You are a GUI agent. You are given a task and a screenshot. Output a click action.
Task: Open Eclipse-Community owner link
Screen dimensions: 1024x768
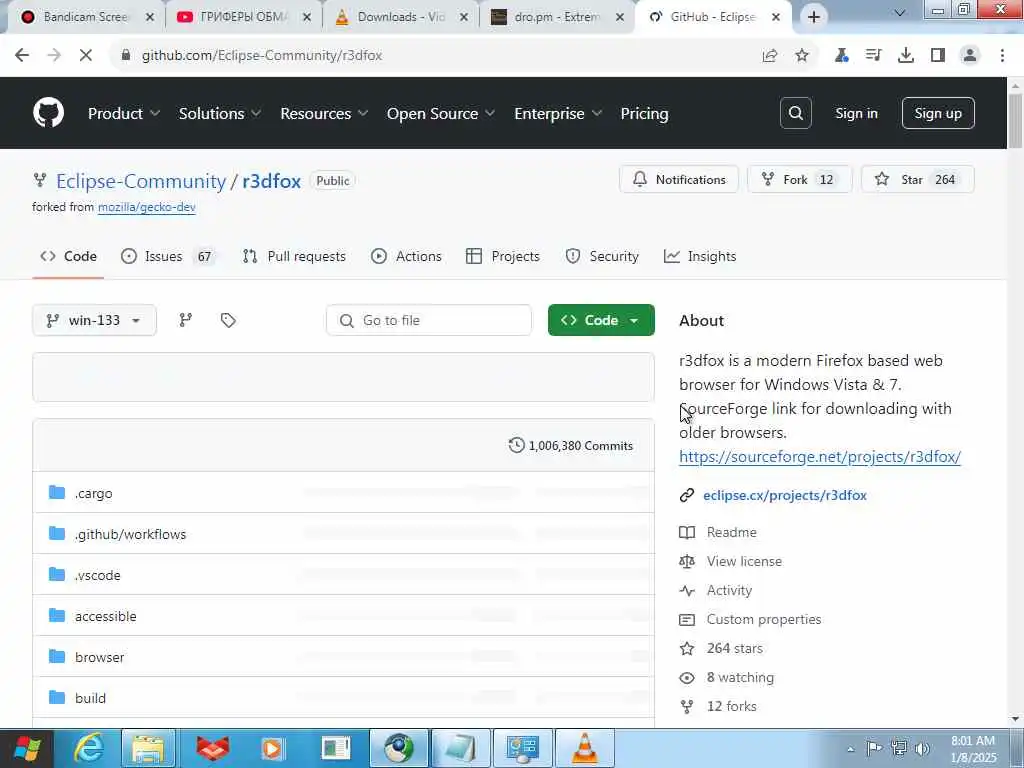141,181
